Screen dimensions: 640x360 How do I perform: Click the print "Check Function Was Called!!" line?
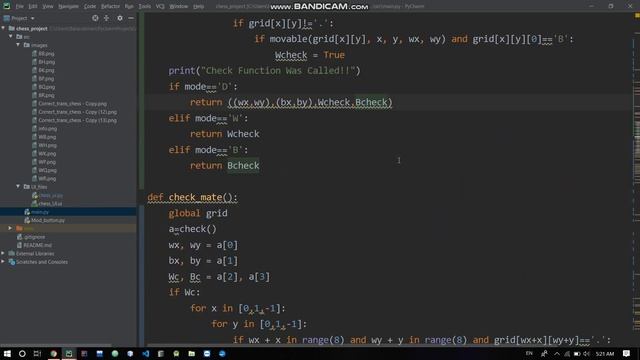[264, 71]
